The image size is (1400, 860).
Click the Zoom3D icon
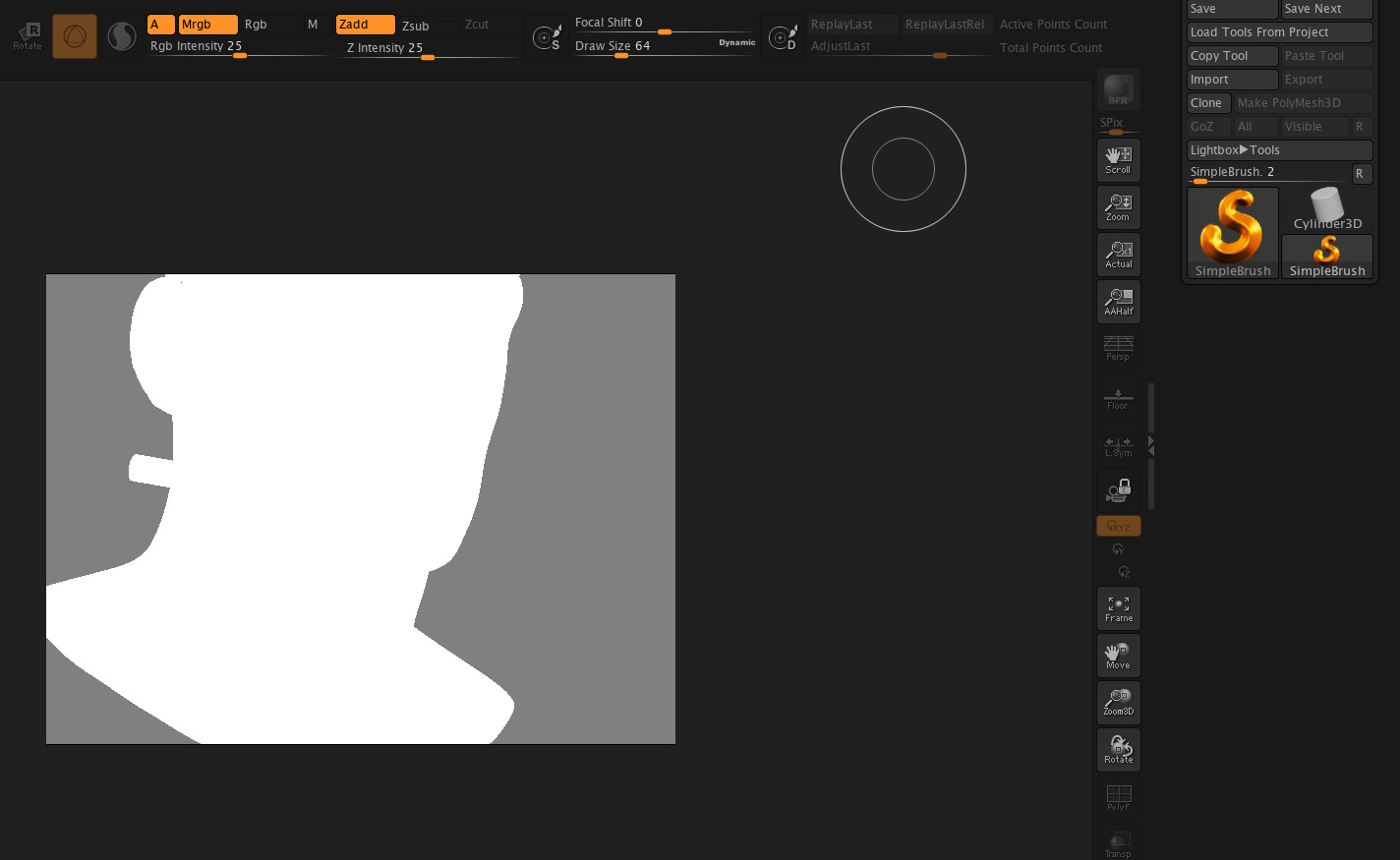[x=1118, y=702]
